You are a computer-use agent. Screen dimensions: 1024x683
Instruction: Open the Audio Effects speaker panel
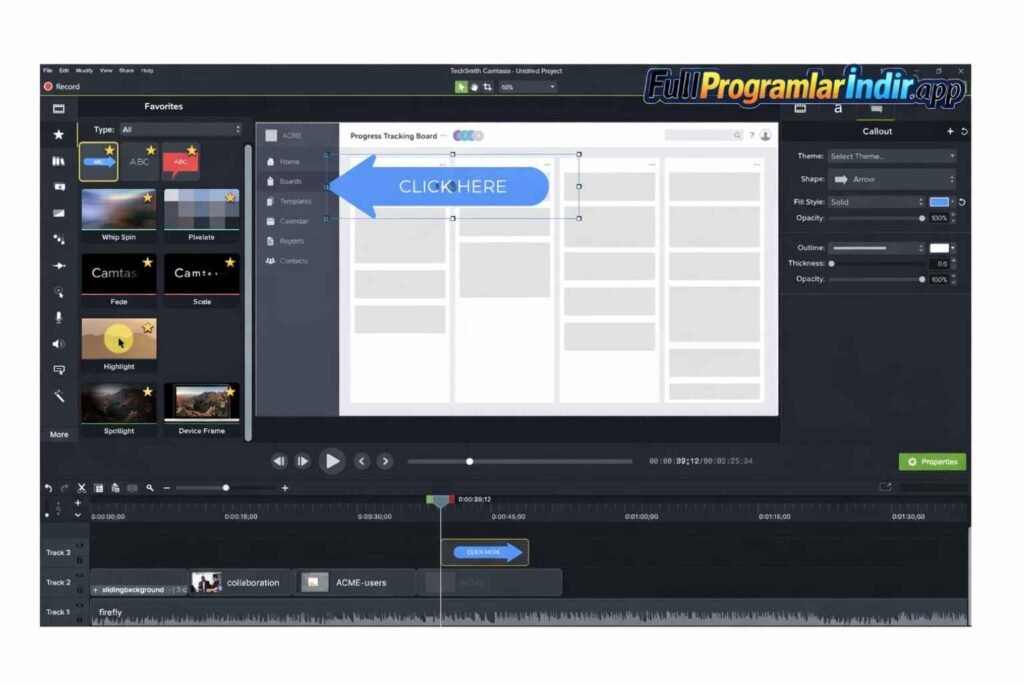[x=59, y=345]
